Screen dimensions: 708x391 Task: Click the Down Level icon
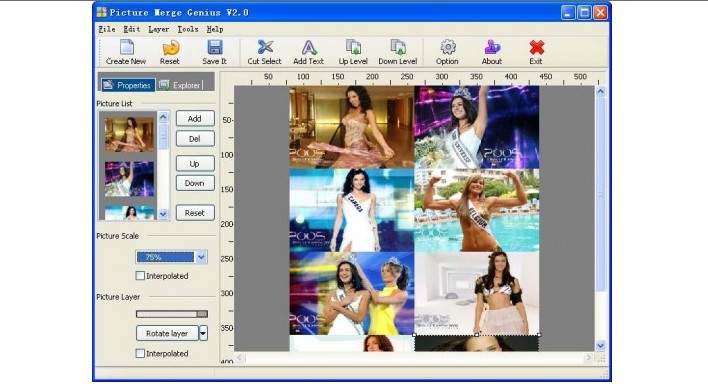(397, 47)
